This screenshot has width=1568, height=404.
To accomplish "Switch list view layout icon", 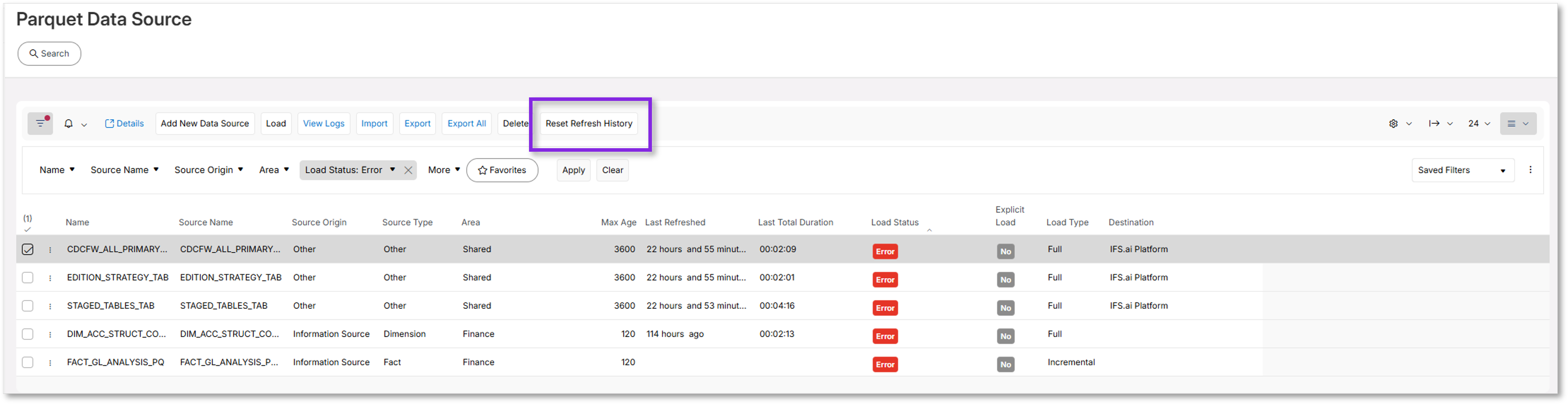I will pos(1517,123).
